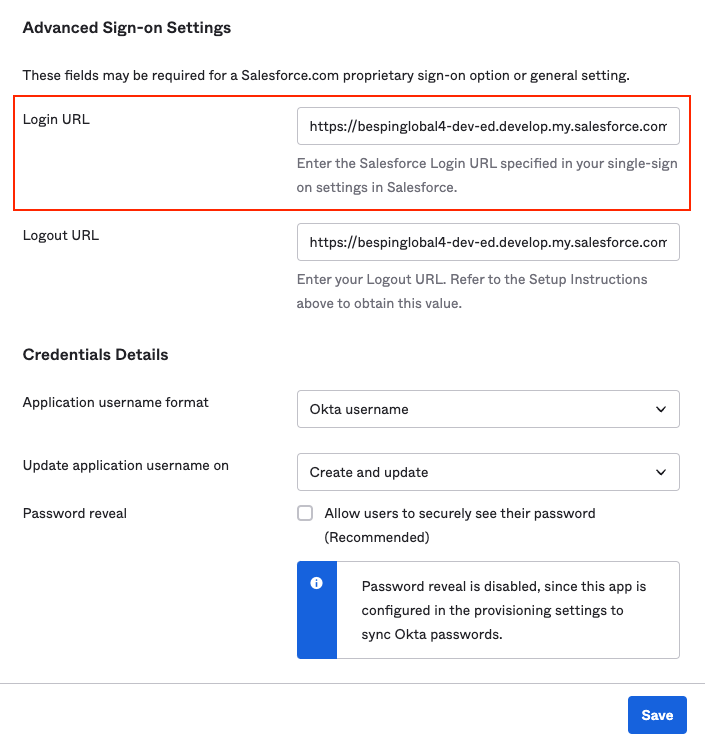705x742 pixels.
Task: Open the Application username format dropdown
Action: click(488, 409)
